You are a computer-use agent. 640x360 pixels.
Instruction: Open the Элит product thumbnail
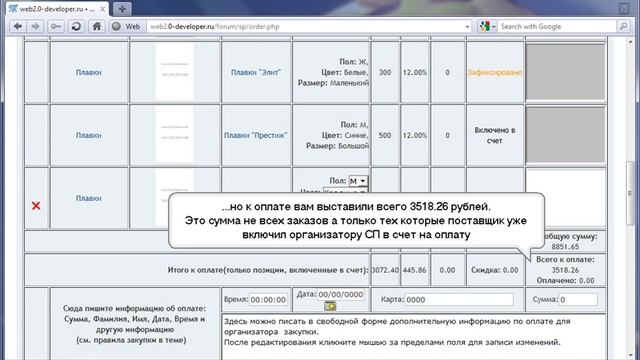175,71
